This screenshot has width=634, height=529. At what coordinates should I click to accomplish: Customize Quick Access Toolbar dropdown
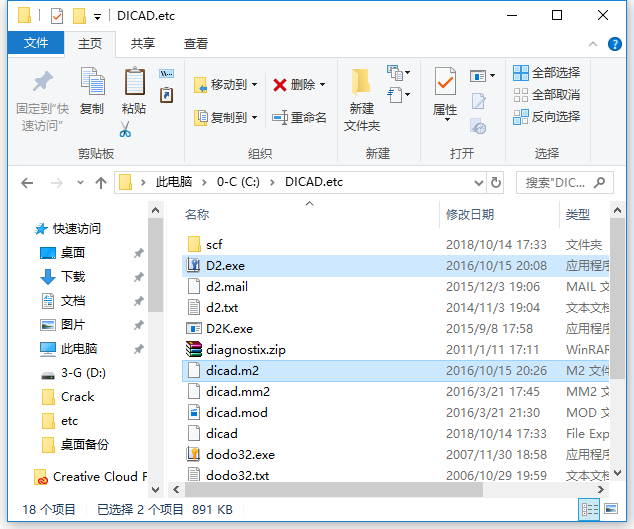pos(97,17)
